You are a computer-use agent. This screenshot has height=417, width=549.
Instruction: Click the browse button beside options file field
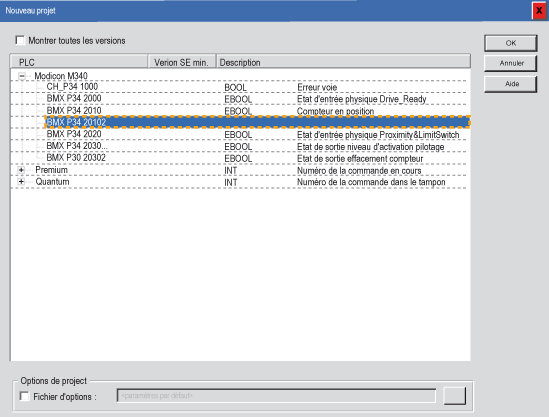pos(454,396)
